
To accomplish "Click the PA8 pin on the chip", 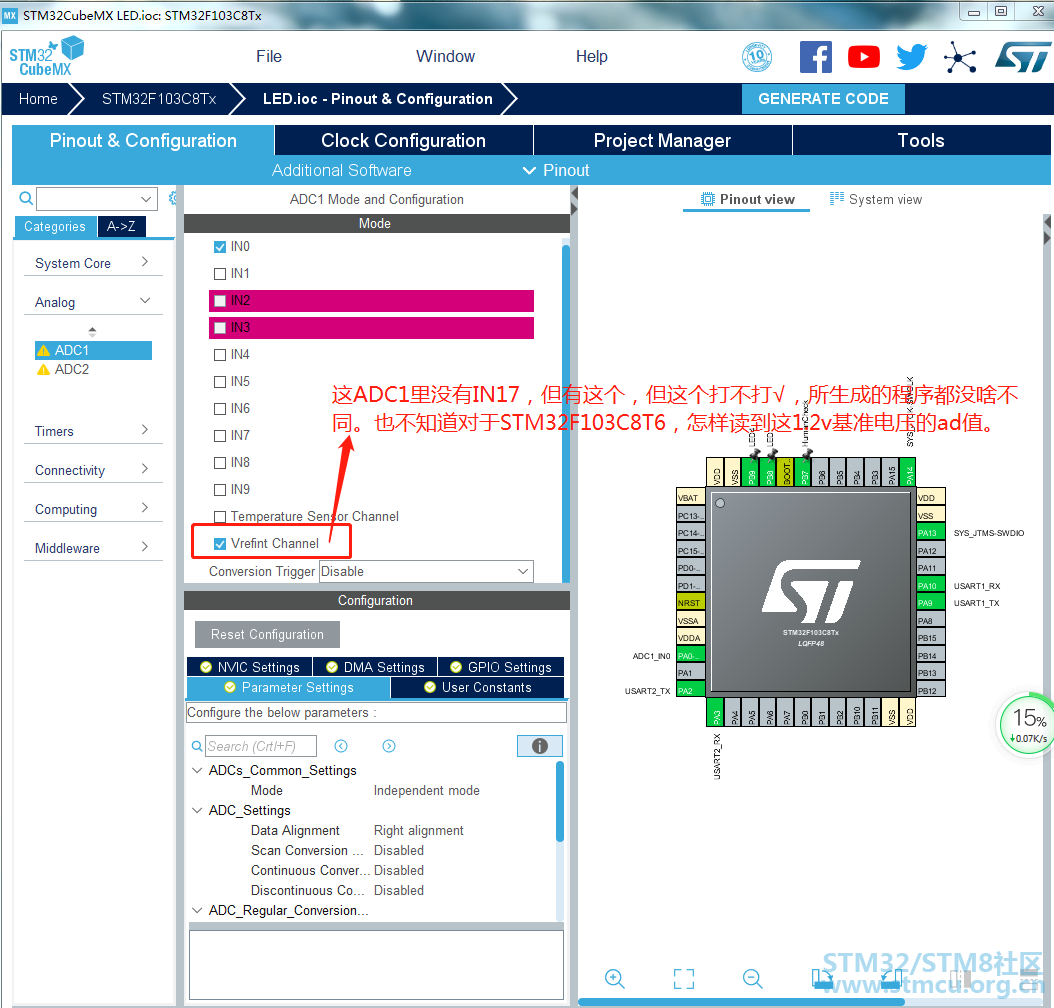I will click(x=930, y=620).
